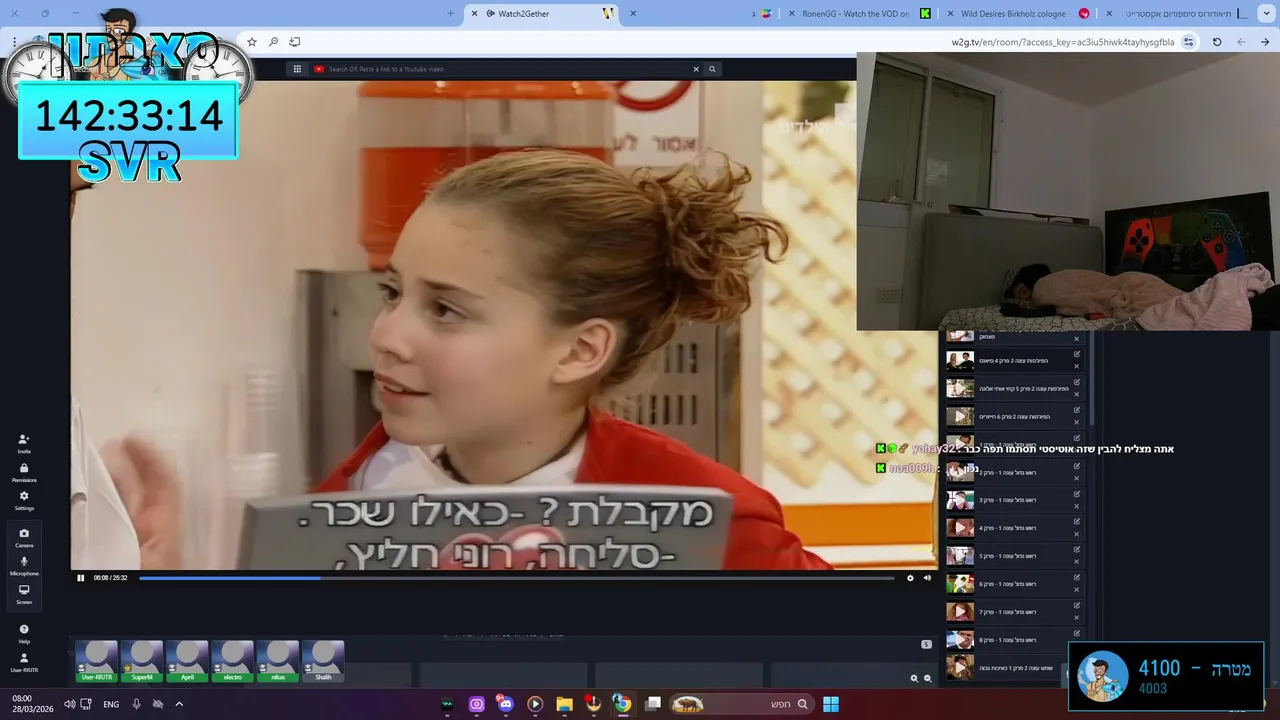The image size is (1280, 720).
Task: Open Windows Start menu
Action: (x=831, y=704)
